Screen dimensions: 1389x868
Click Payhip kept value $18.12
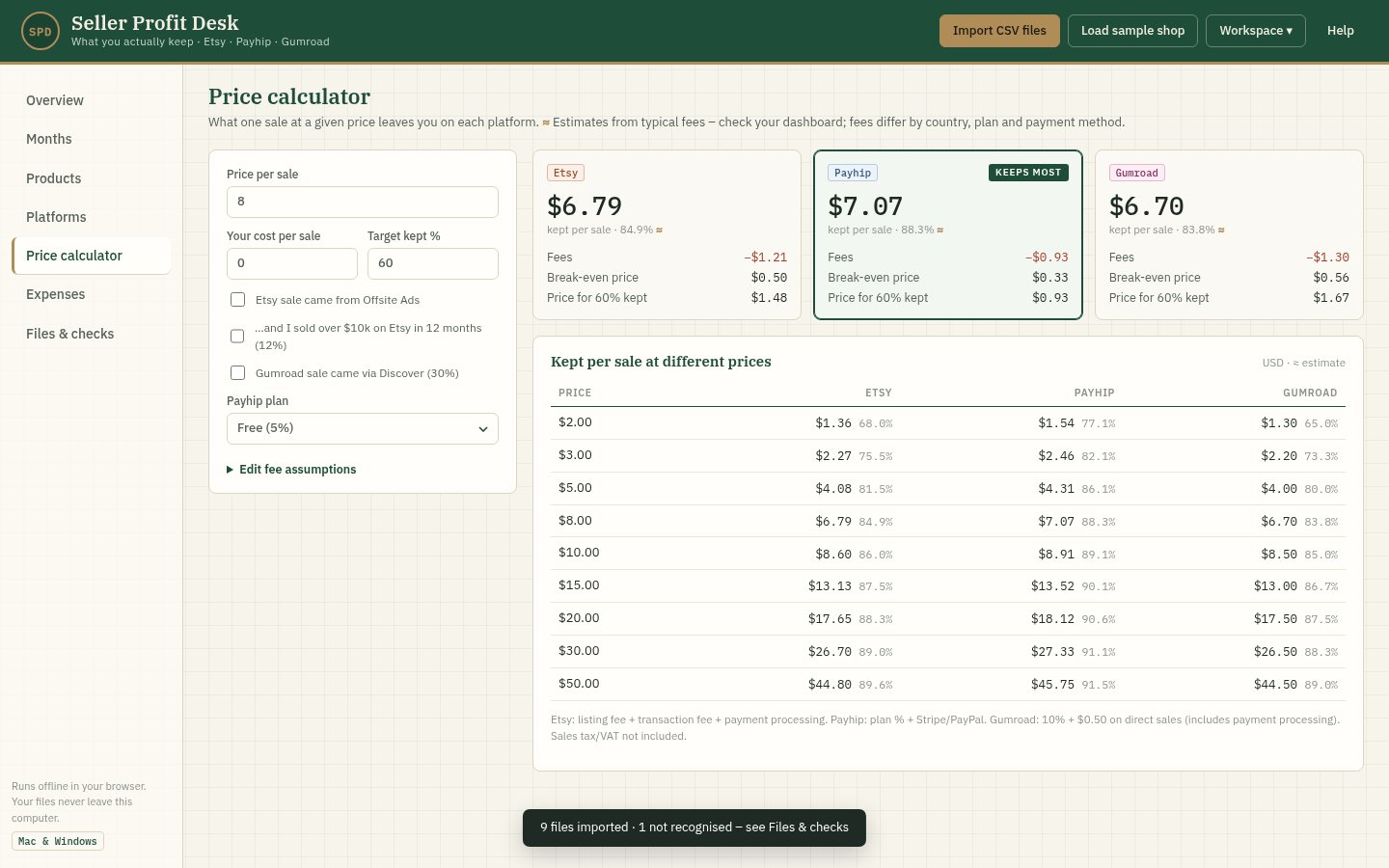tap(1052, 619)
